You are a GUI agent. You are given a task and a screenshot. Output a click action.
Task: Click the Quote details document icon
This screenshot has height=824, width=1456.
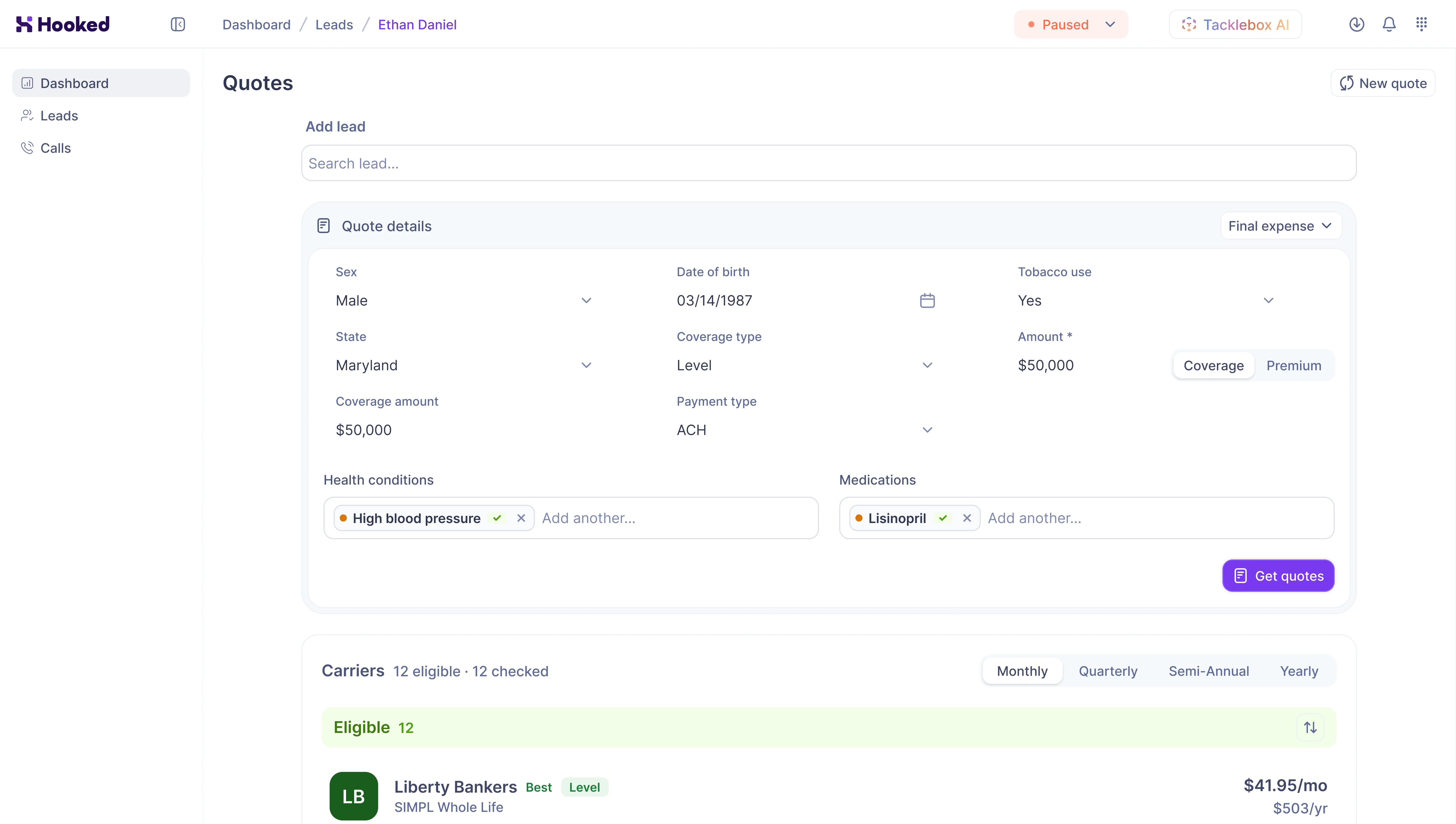[324, 226]
